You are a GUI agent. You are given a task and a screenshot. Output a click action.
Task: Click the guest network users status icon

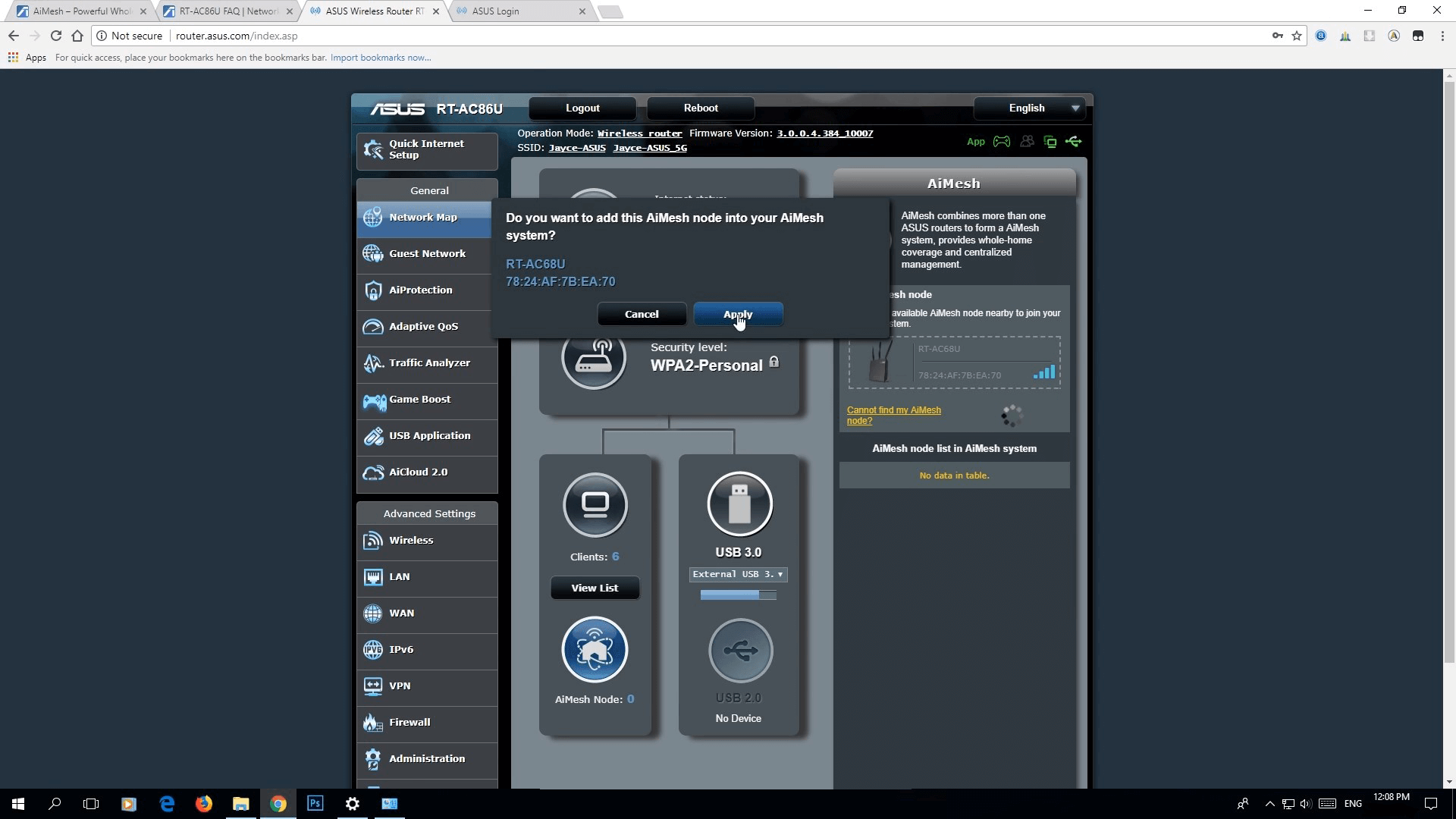point(1027,142)
